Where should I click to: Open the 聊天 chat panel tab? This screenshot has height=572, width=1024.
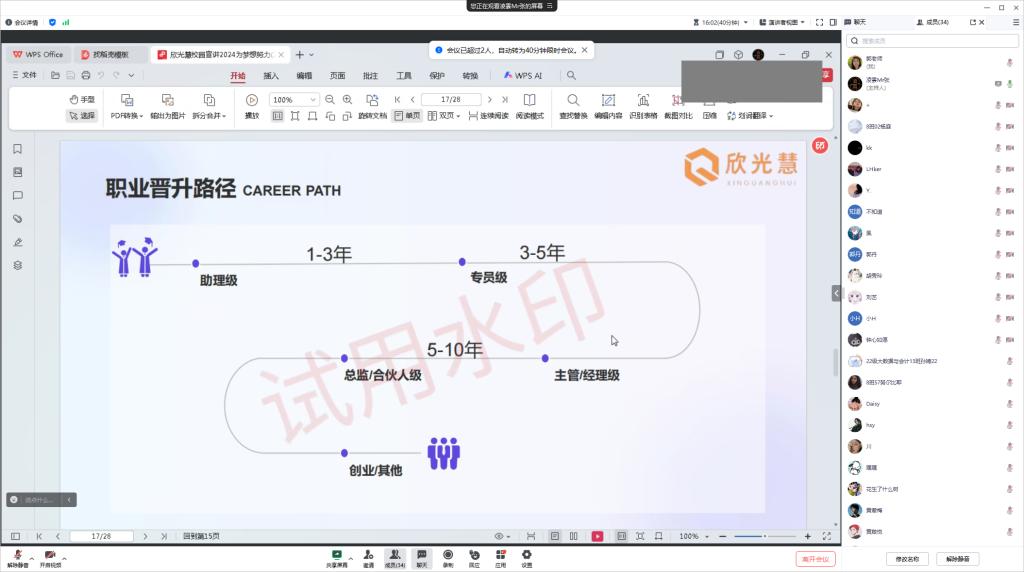(x=854, y=22)
